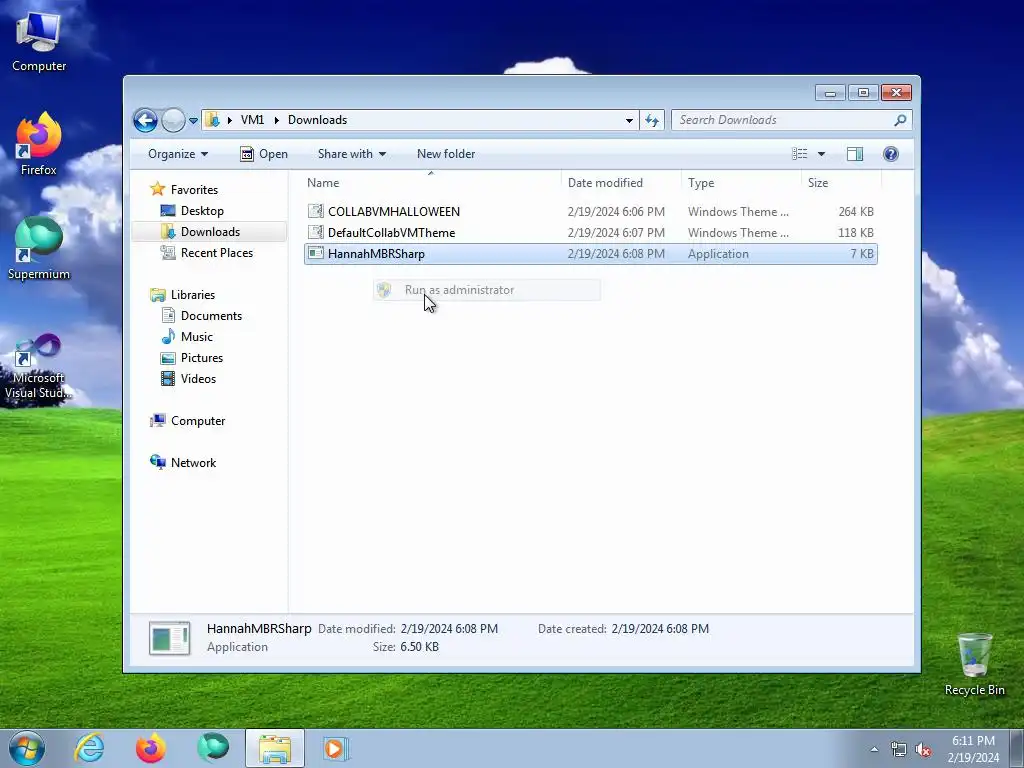Screen dimensions: 1024x768
Task: Click the DefaultCollabVMTheme file icon
Action: (315, 232)
